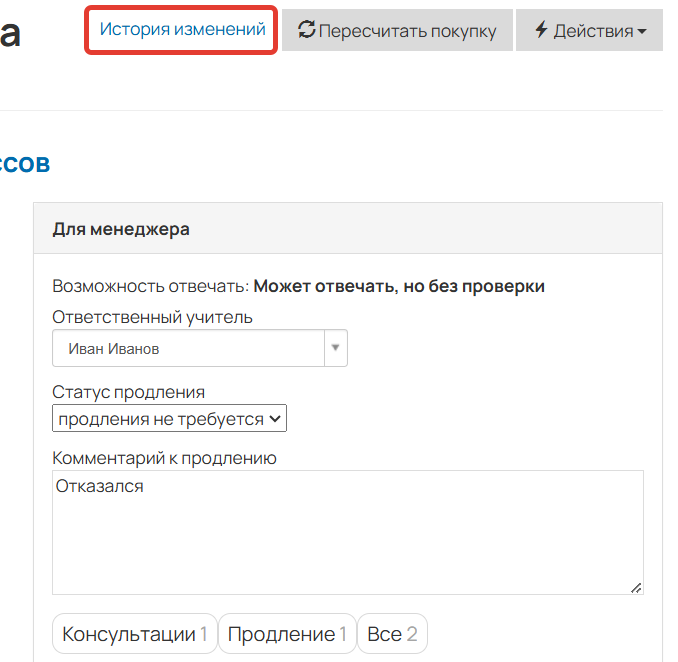Click Пересчитать покупку button
678x662 pixels.
(397, 30)
